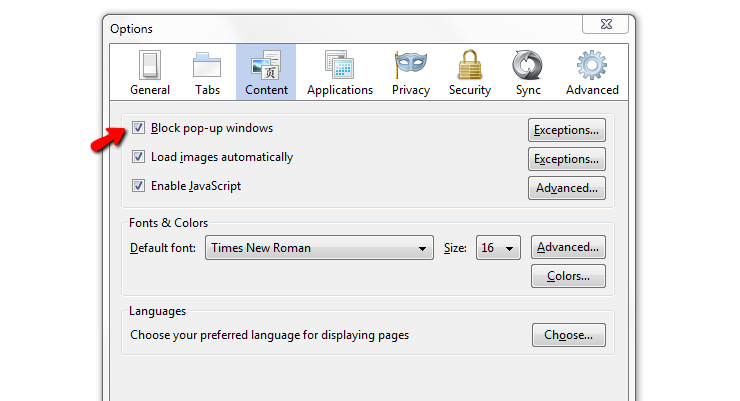Image resolution: width=740 pixels, height=401 pixels.
Task: Open the General settings light-switch icon
Action: pyautogui.click(x=150, y=65)
